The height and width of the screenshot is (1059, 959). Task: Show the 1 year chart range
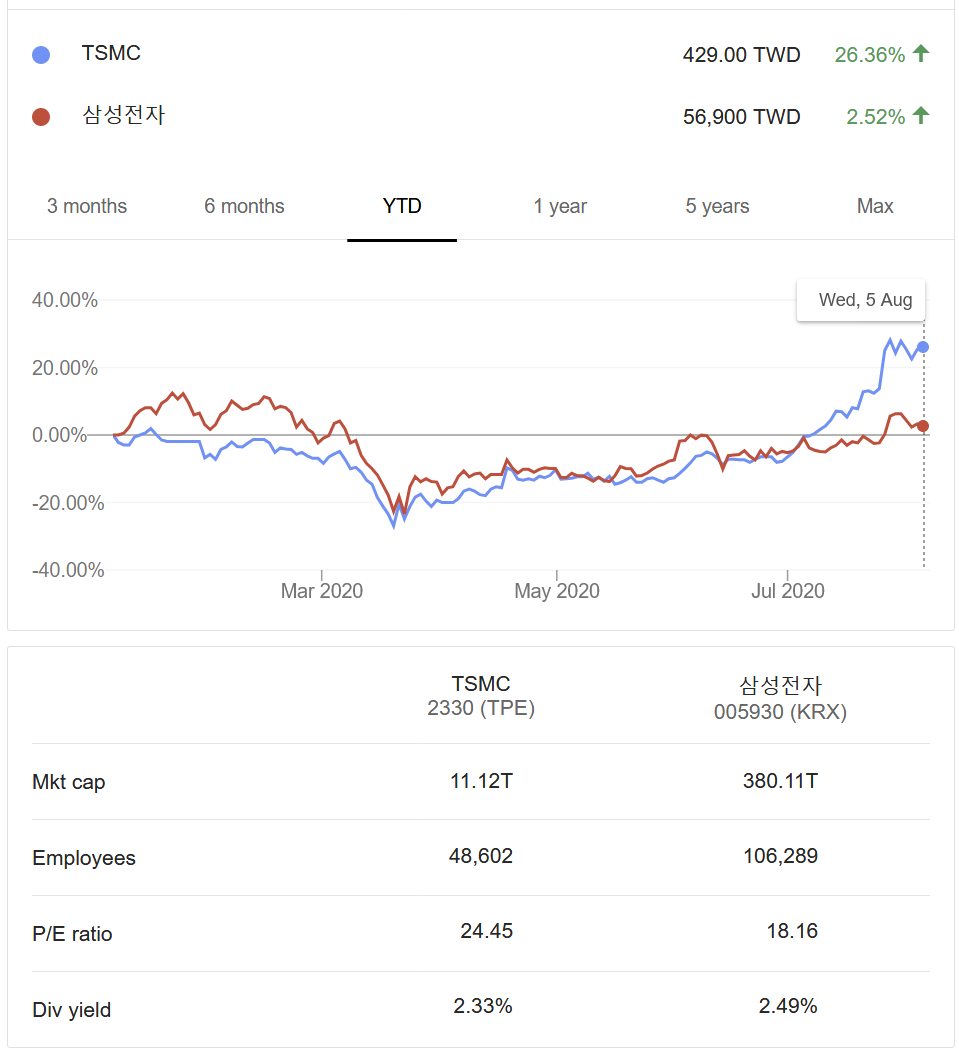(x=560, y=206)
